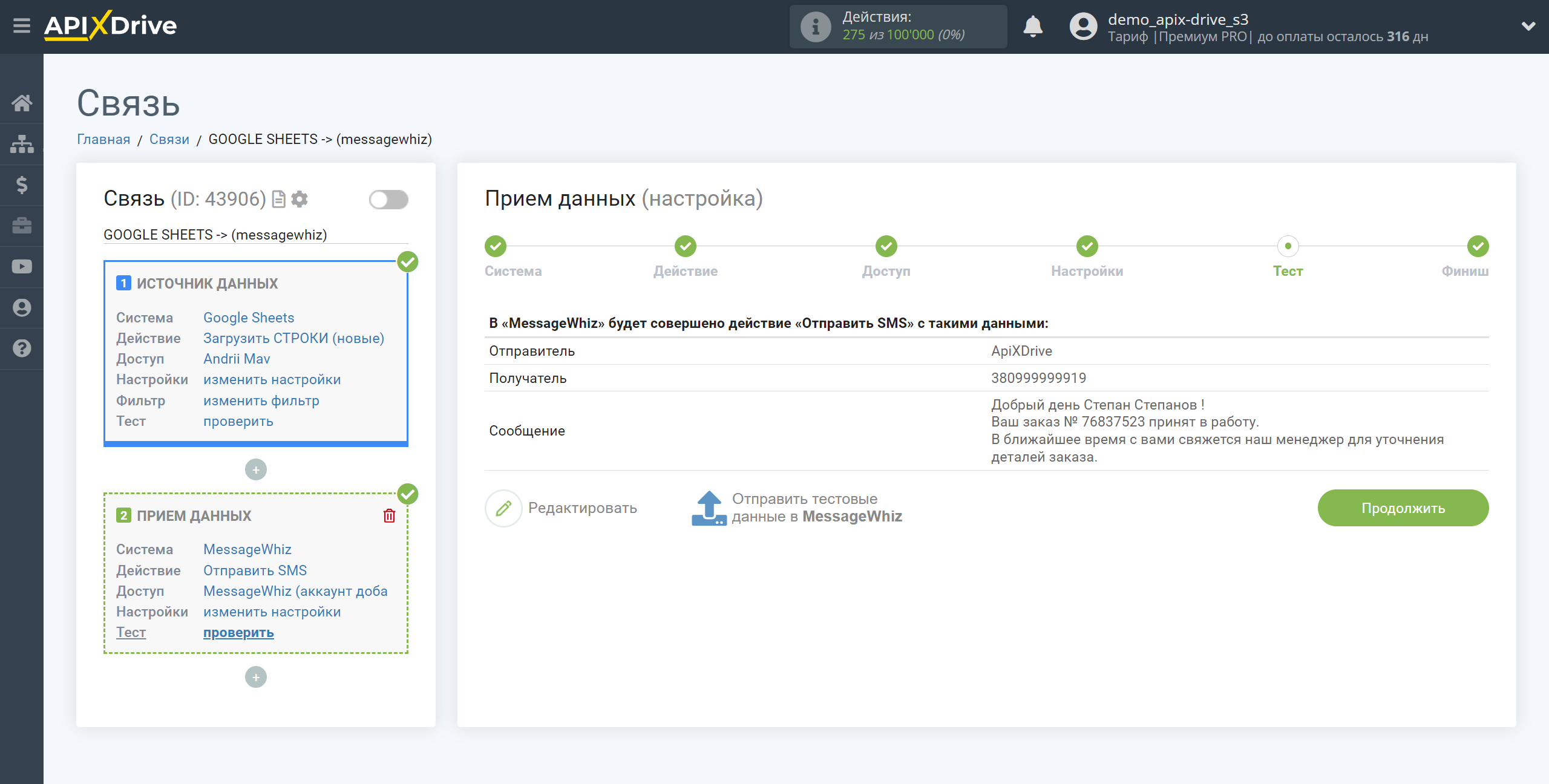Click the Продолжить button
Viewport: 1549px width, 784px height.
[1403, 508]
